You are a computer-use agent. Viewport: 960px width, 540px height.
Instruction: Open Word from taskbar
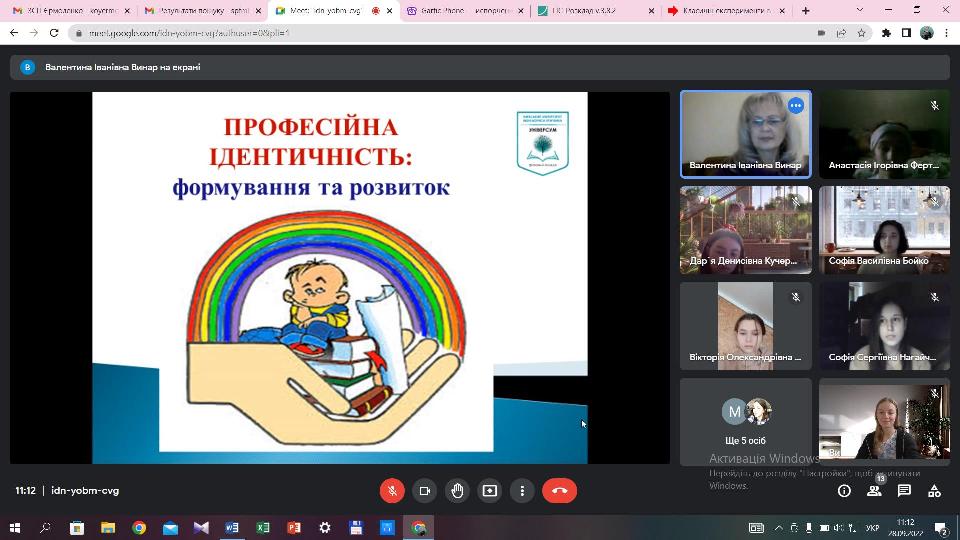click(232, 528)
